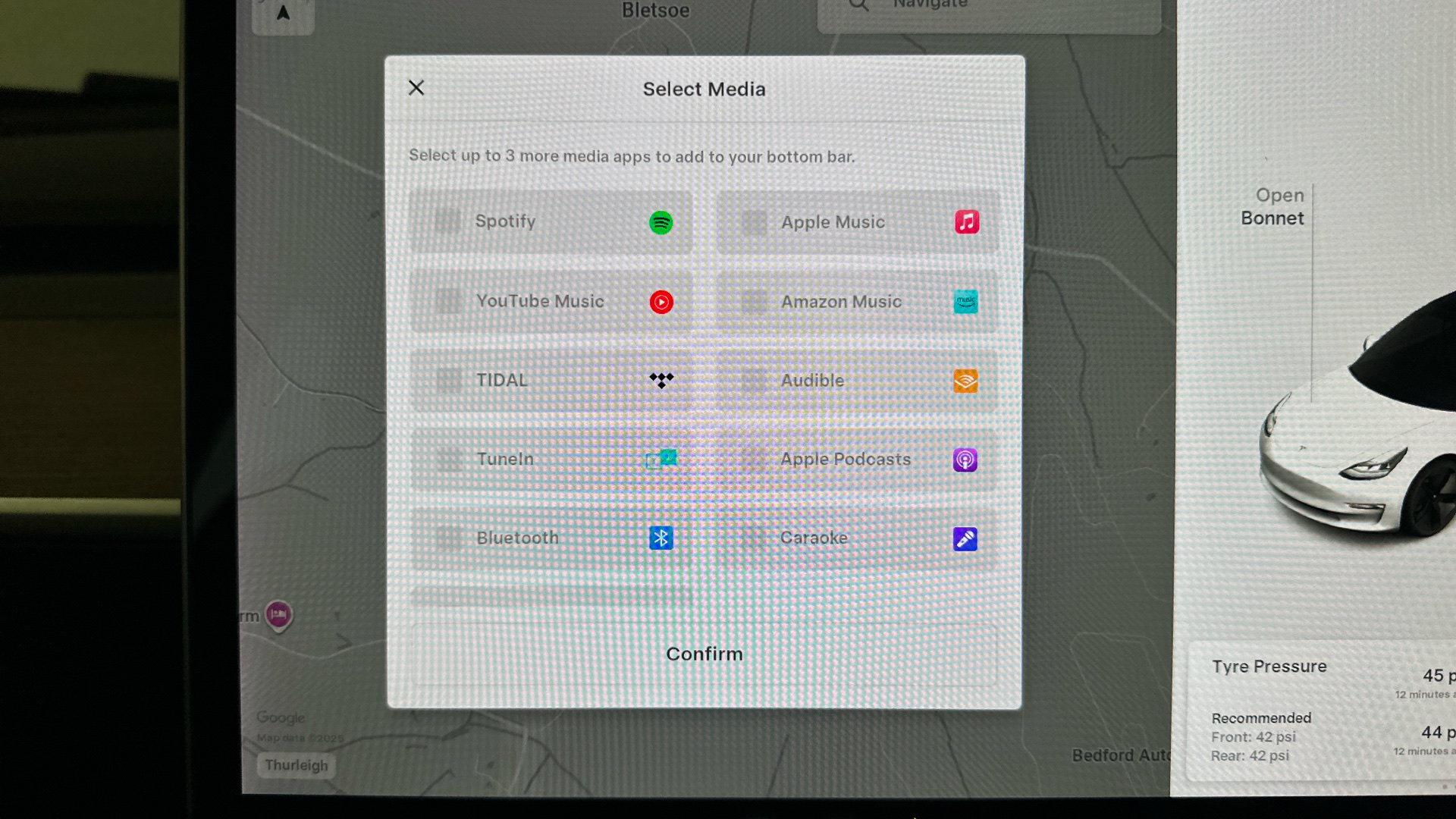1456x819 pixels.
Task: Mark the YouTube Music checkbox
Action: pyautogui.click(x=447, y=302)
